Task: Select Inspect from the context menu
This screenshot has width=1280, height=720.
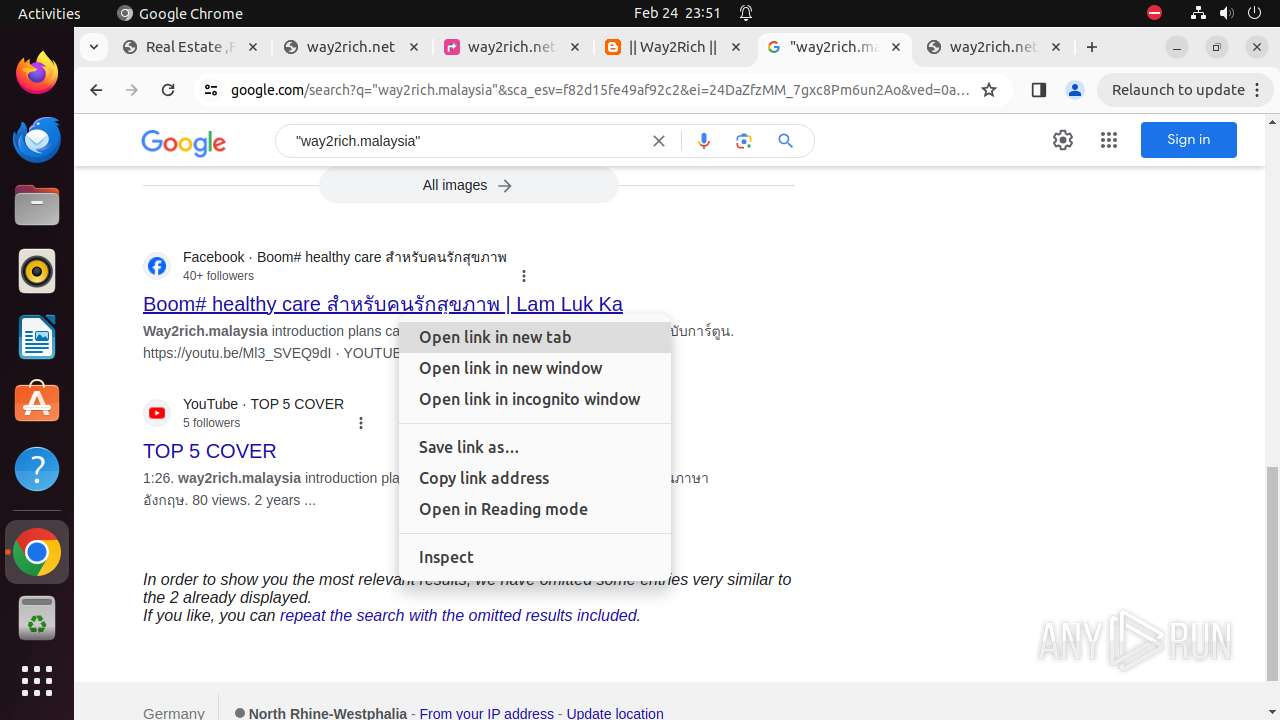Action: click(x=535, y=557)
